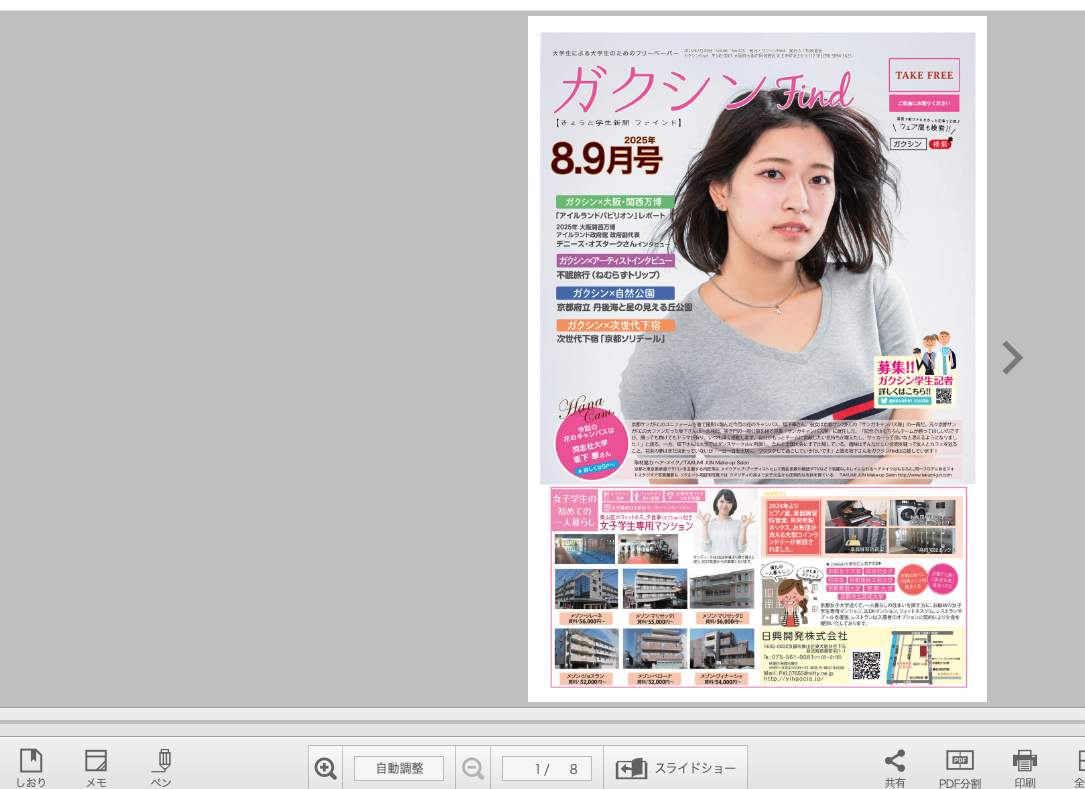Click the ガクシン×次世代下宿 orange heading
The height and width of the screenshot is (789, 1085).
[615, 326]
